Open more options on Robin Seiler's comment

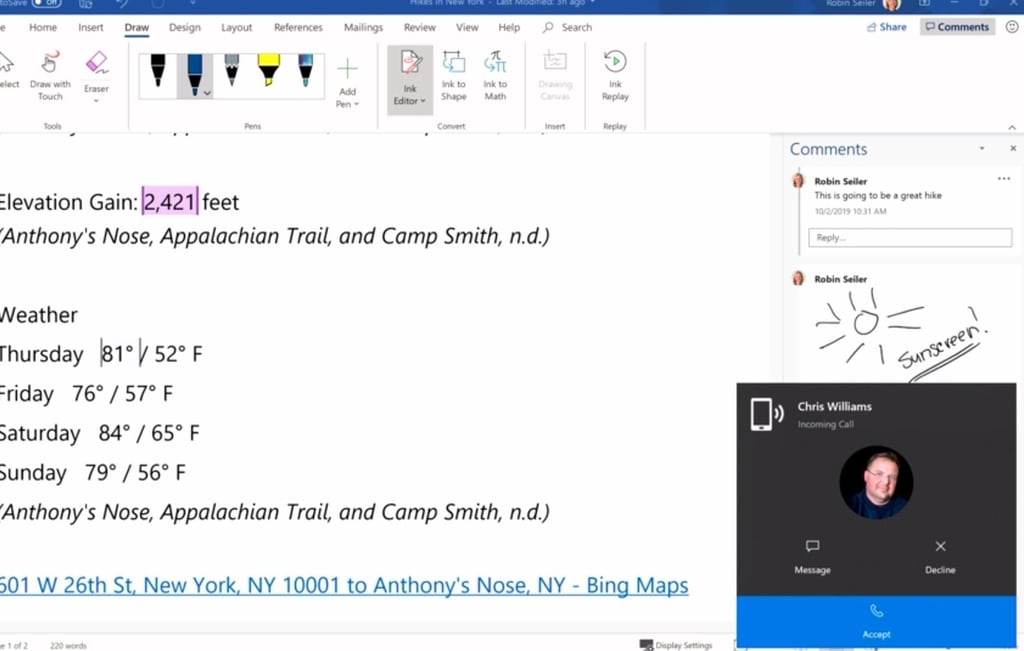pos(1004,179)
